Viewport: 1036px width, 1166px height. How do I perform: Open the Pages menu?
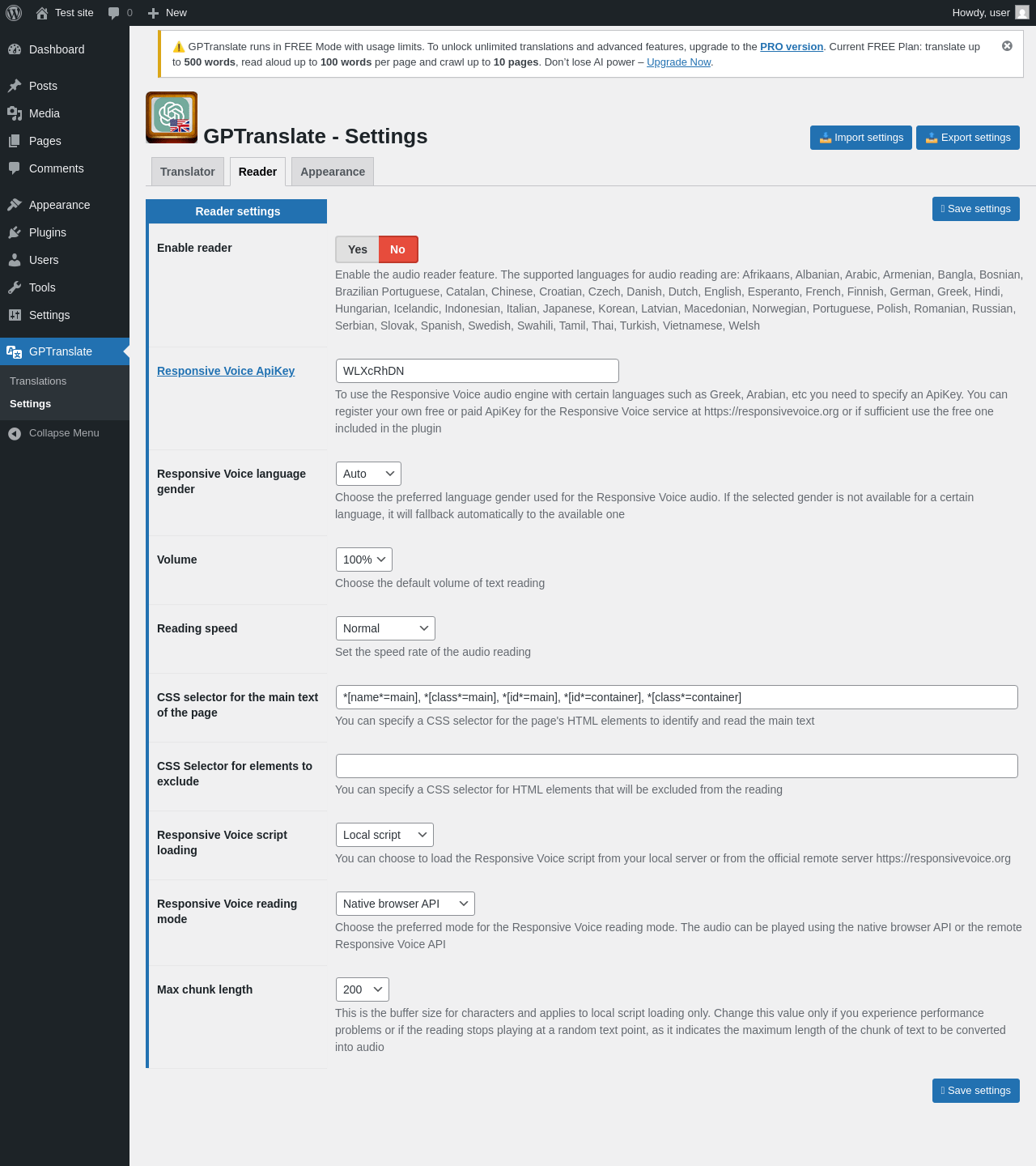coord(65,141)
